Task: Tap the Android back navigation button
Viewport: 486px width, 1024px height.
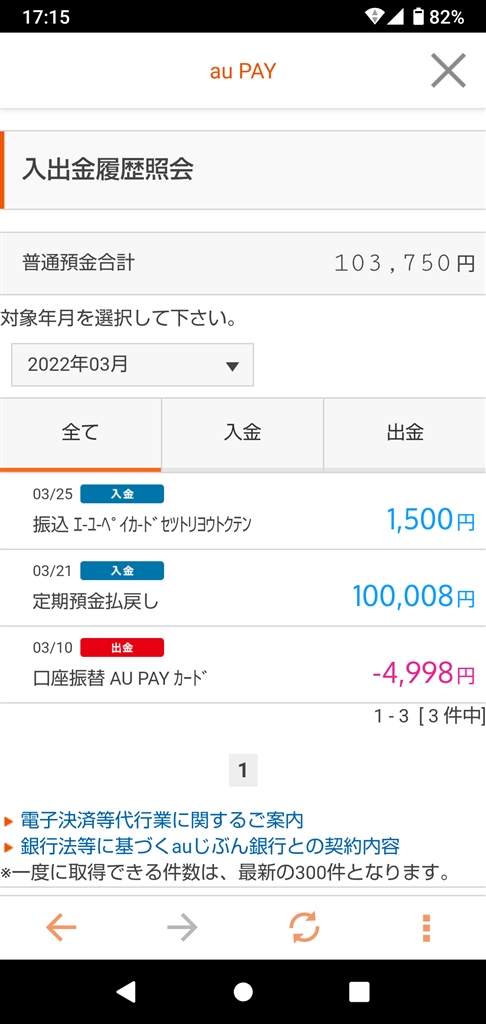Action: [x=126, y=991]
